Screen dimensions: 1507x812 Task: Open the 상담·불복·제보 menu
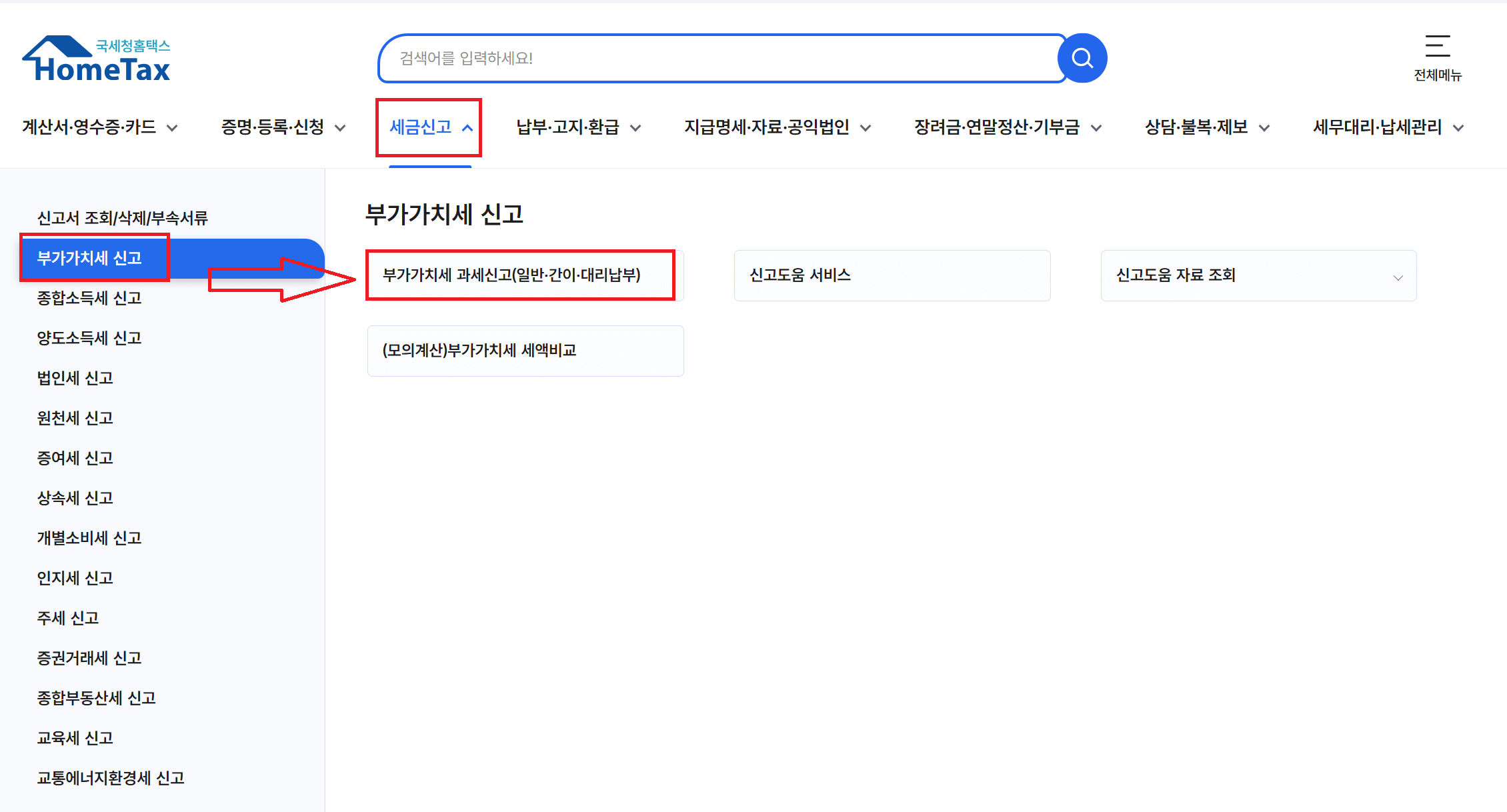1206,127
